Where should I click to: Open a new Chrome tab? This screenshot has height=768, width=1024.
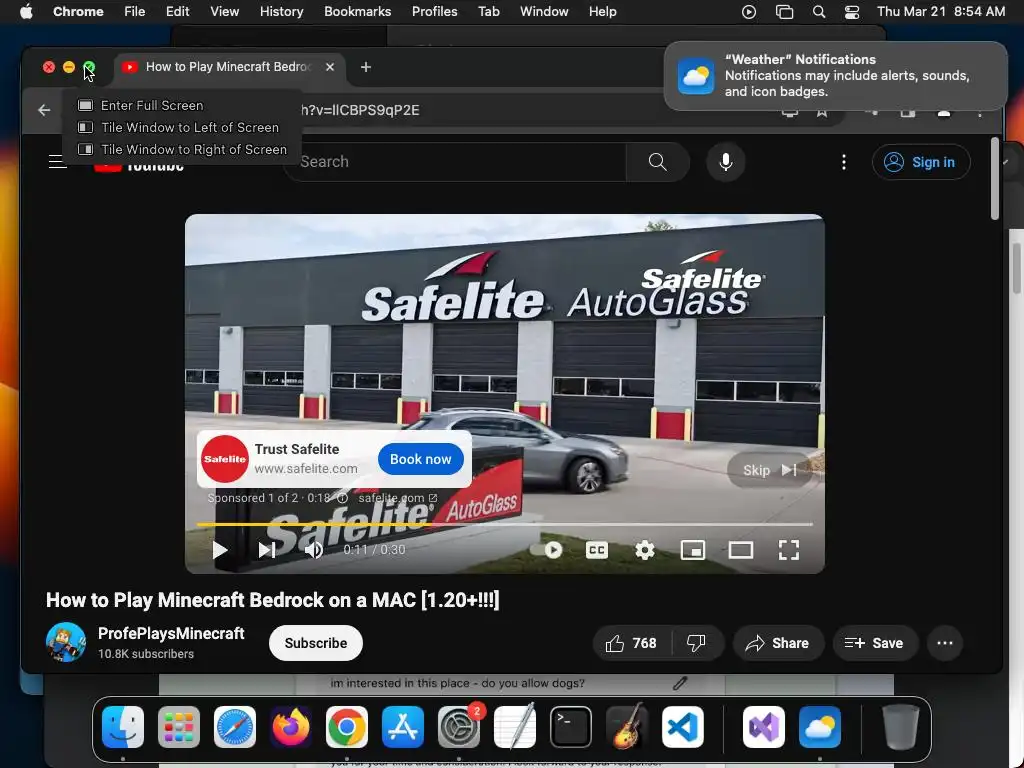366,67
